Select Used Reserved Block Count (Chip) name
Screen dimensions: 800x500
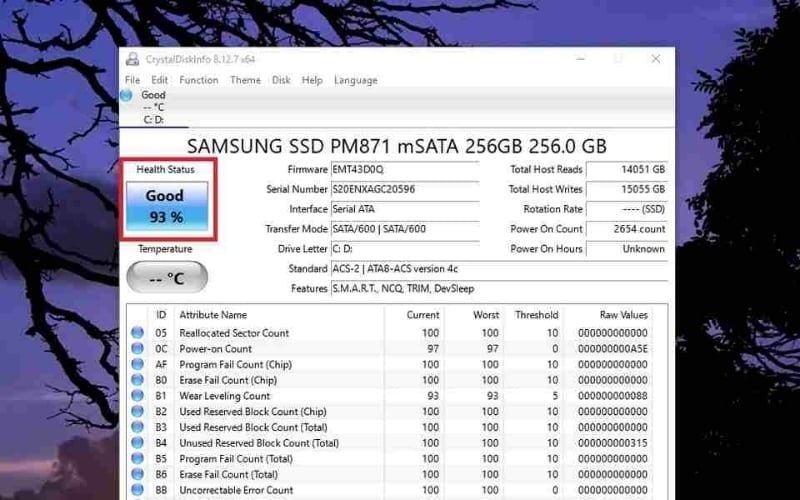click(253, 411)
